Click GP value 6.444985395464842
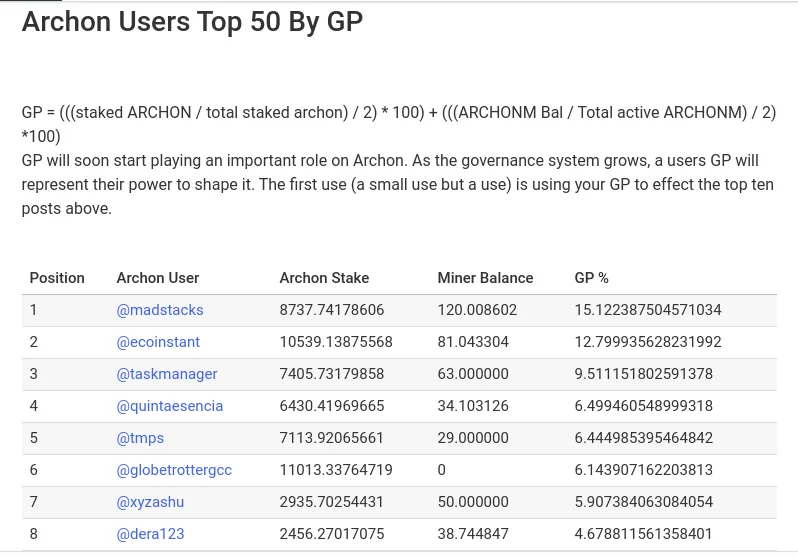Image resolution: width=798 pixels, height=557 pixels. [644, 438]
